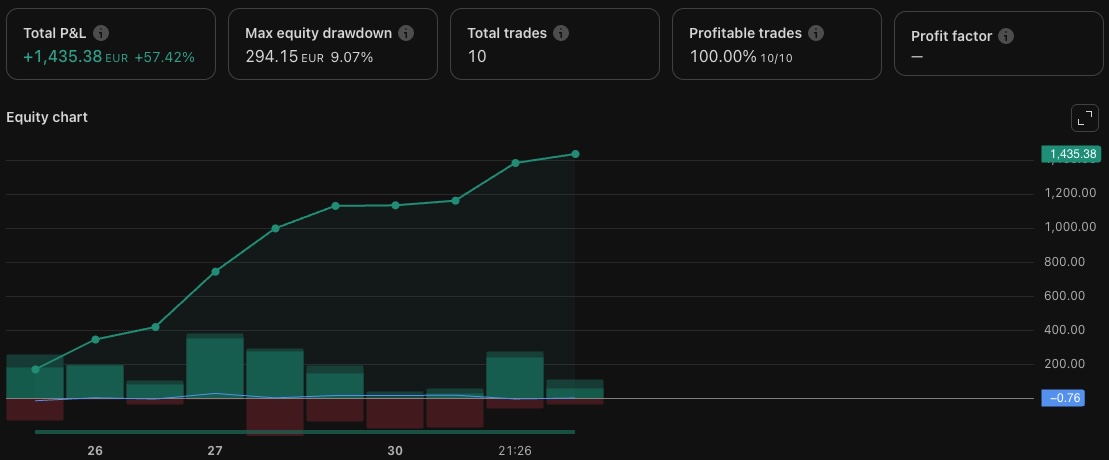This screenshot has width=1109, height=460.
Task: Open the Max equity drawdown info tooltip
Action: 405,33
